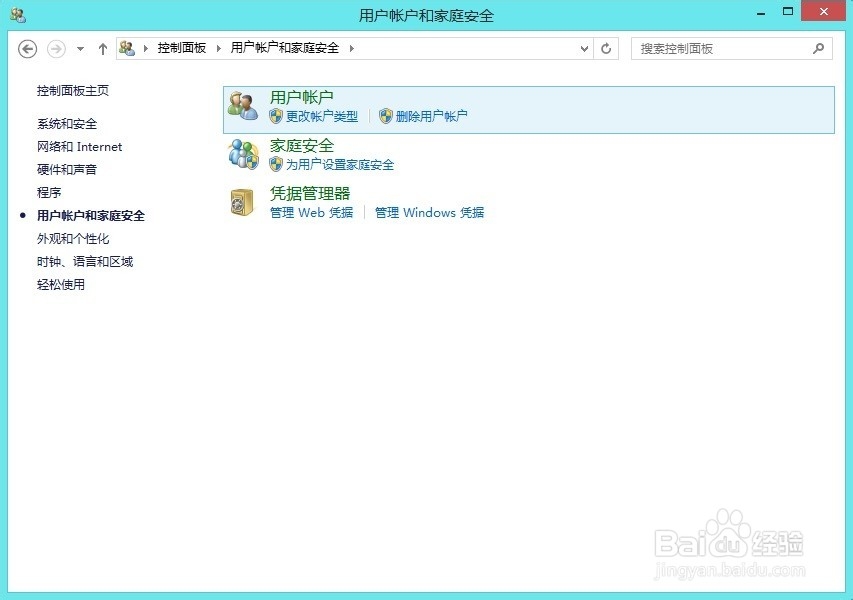Click inside the 搜索控制面板 search field
The width and height of the screenshot is (853, 600).
point(720,48)
